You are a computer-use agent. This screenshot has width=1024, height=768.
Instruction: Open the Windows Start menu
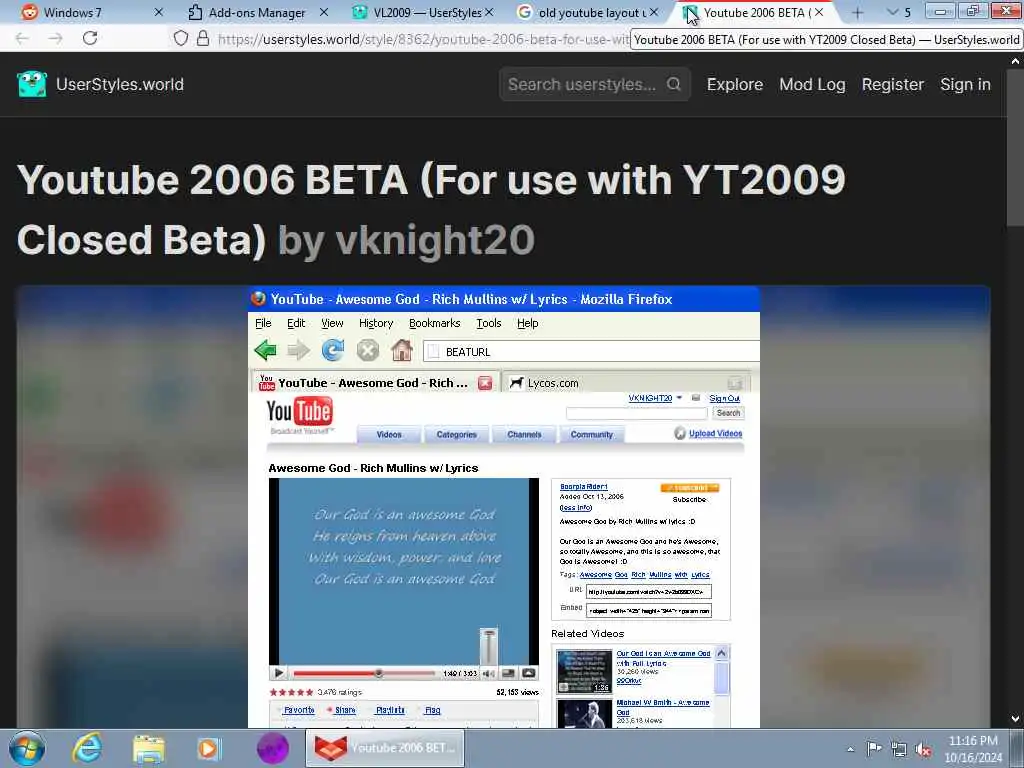27,748
